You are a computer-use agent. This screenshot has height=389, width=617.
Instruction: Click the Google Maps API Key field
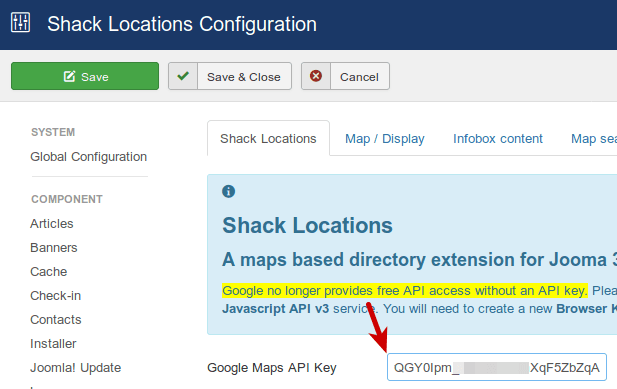497,367
